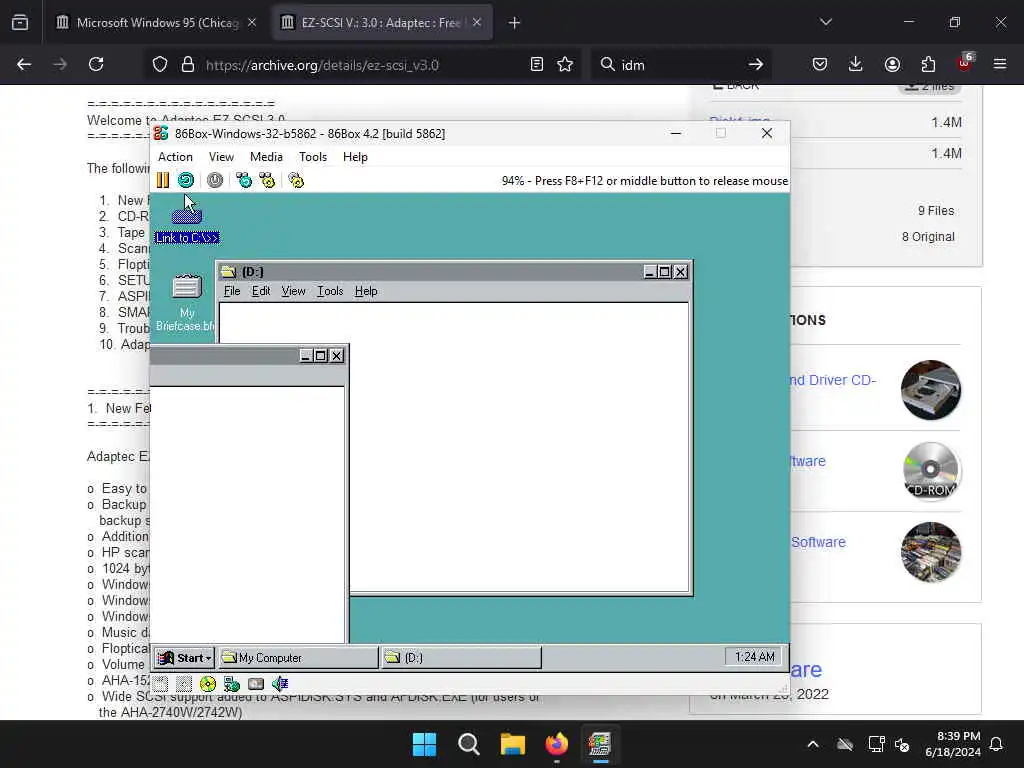Screen dimensions: 1024x768
Task: Open Windows 11 Start button
Action: pos(424,744)
